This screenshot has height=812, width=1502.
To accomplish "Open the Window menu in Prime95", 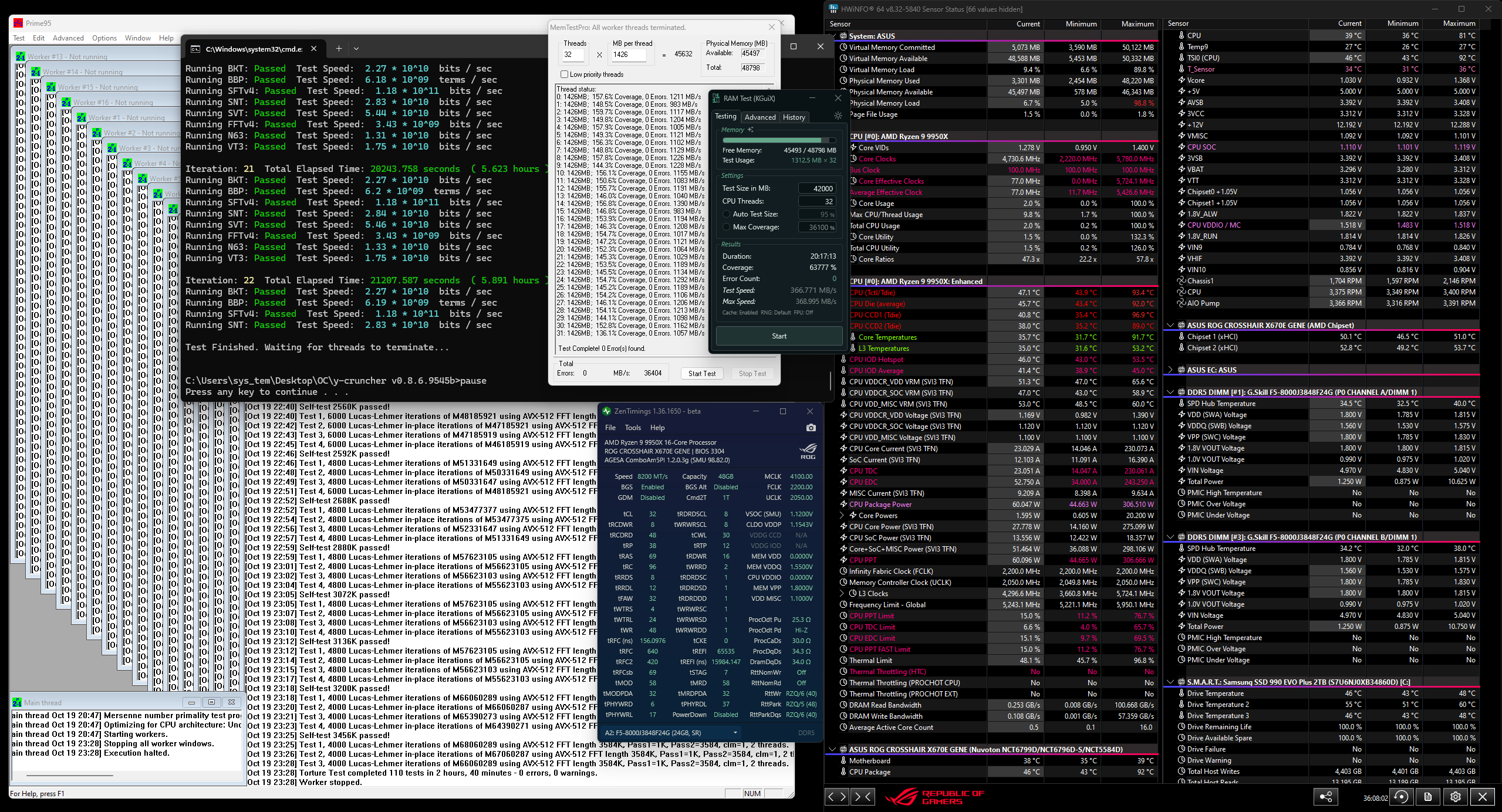I will 138,38.
